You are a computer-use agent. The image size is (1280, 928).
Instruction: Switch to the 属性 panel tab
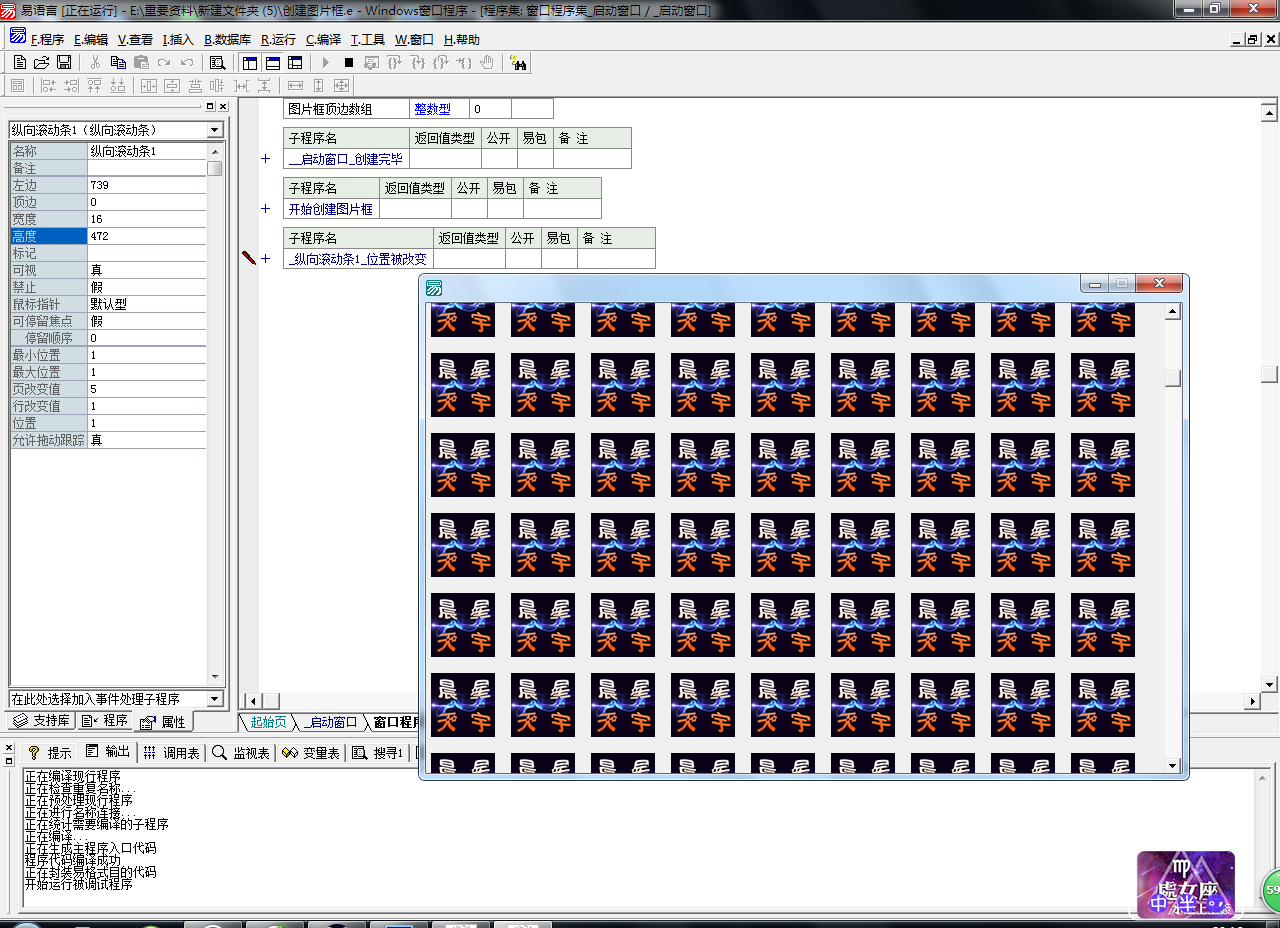[163, 721]
